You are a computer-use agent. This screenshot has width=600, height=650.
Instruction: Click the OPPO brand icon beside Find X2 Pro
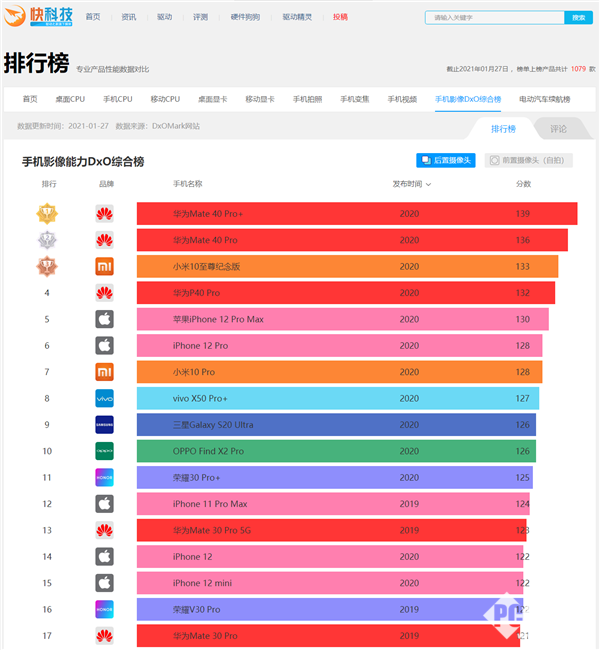tap(104, 451)
